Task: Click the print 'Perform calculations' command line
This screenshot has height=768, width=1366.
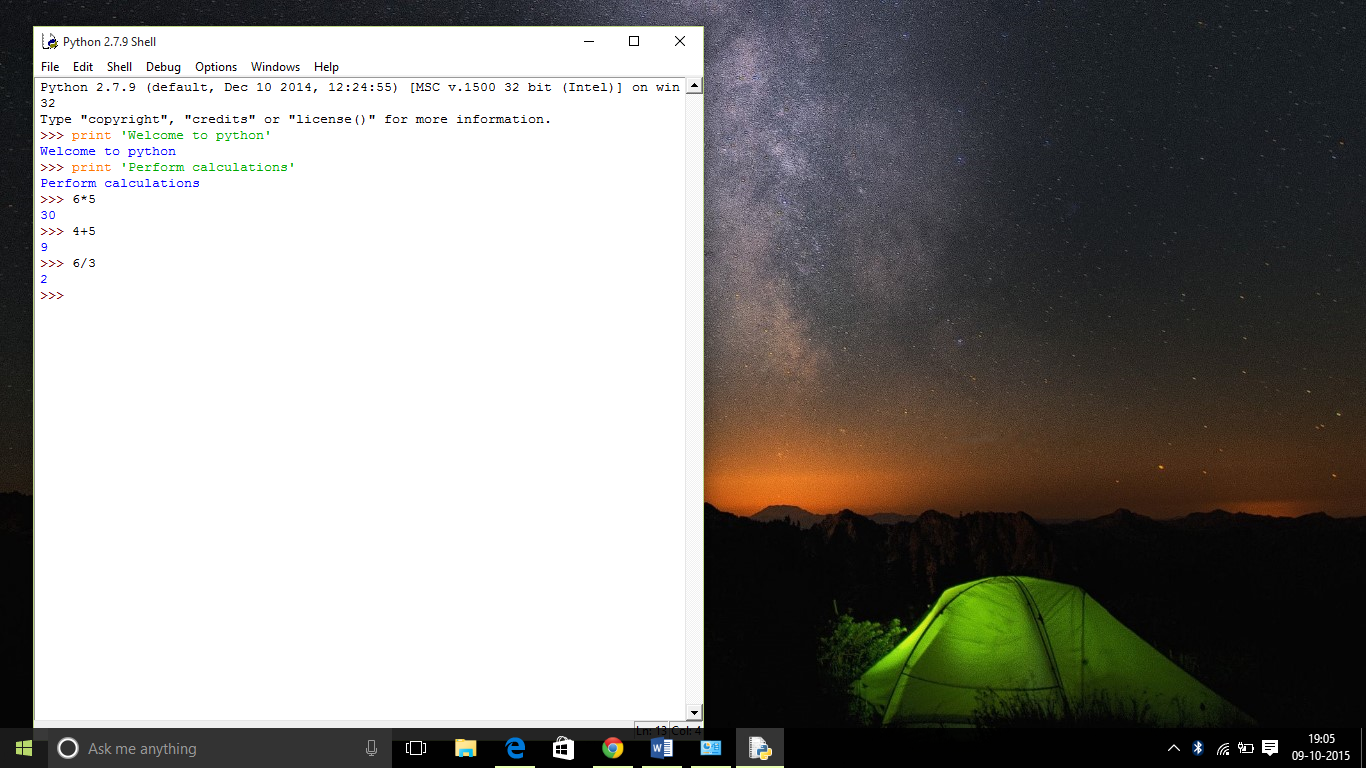Action: click(x=168, y=167)
